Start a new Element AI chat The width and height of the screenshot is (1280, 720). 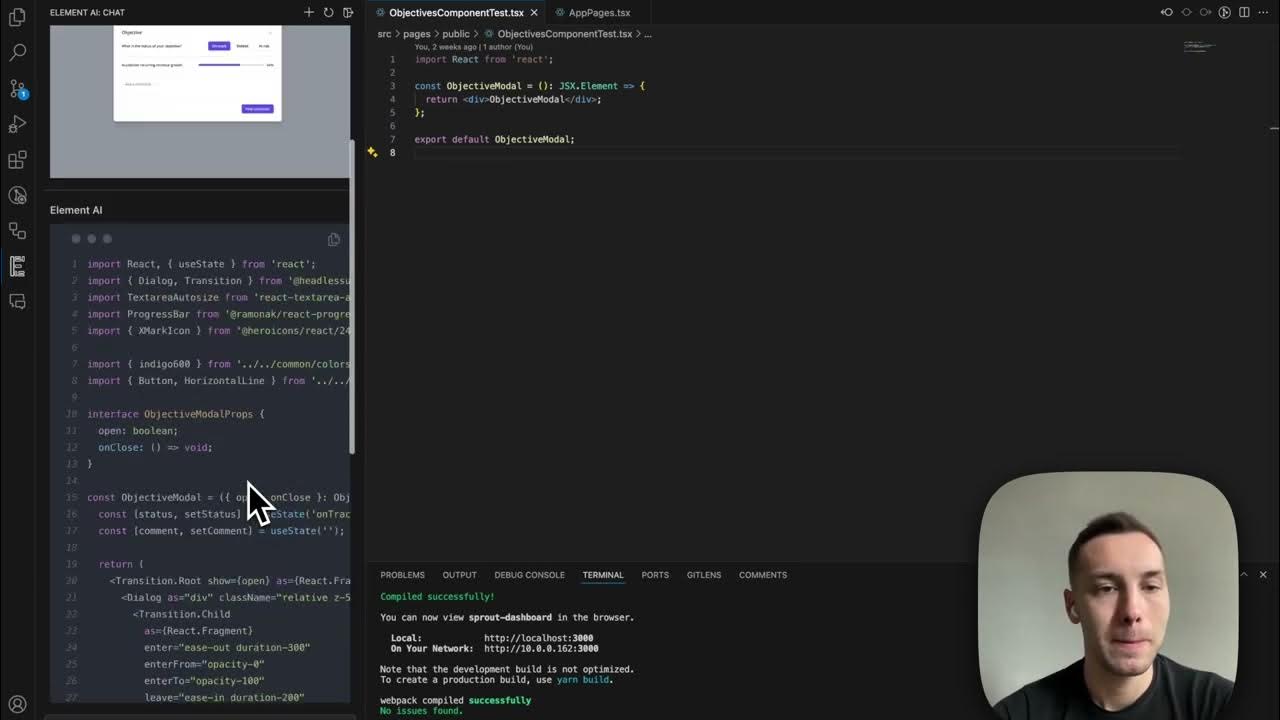[309, 12]
